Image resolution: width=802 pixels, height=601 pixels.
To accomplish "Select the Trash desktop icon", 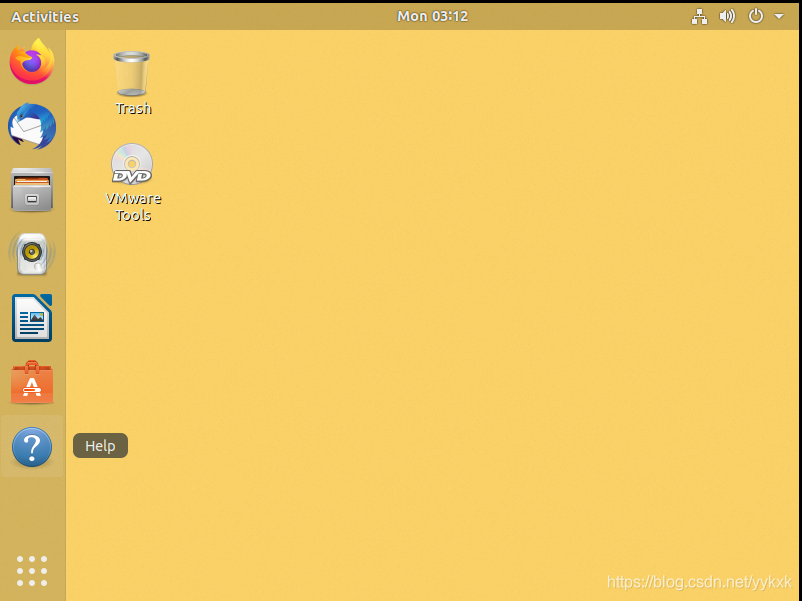I will tap(132, 74).
